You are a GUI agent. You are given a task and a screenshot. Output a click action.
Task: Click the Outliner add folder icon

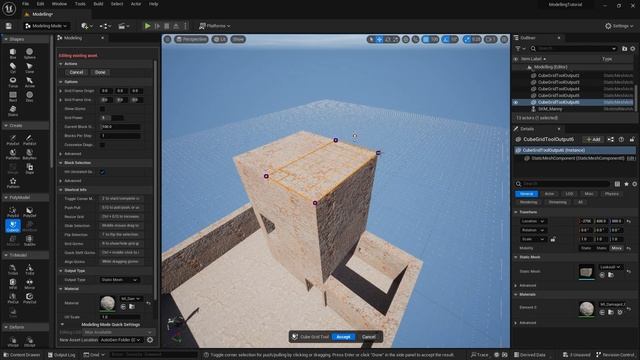(x=624, y=49)
